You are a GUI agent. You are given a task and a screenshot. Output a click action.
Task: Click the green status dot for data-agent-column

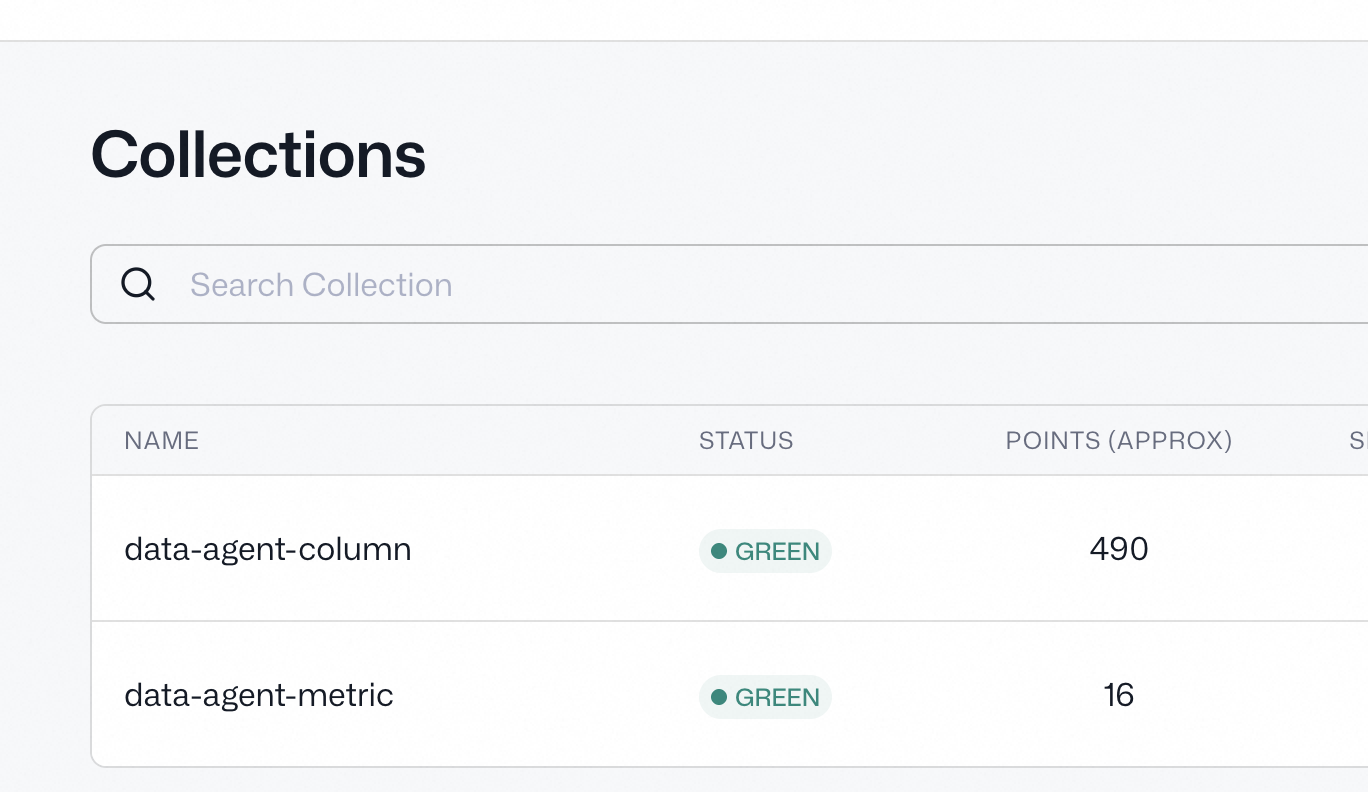[718, 551]
